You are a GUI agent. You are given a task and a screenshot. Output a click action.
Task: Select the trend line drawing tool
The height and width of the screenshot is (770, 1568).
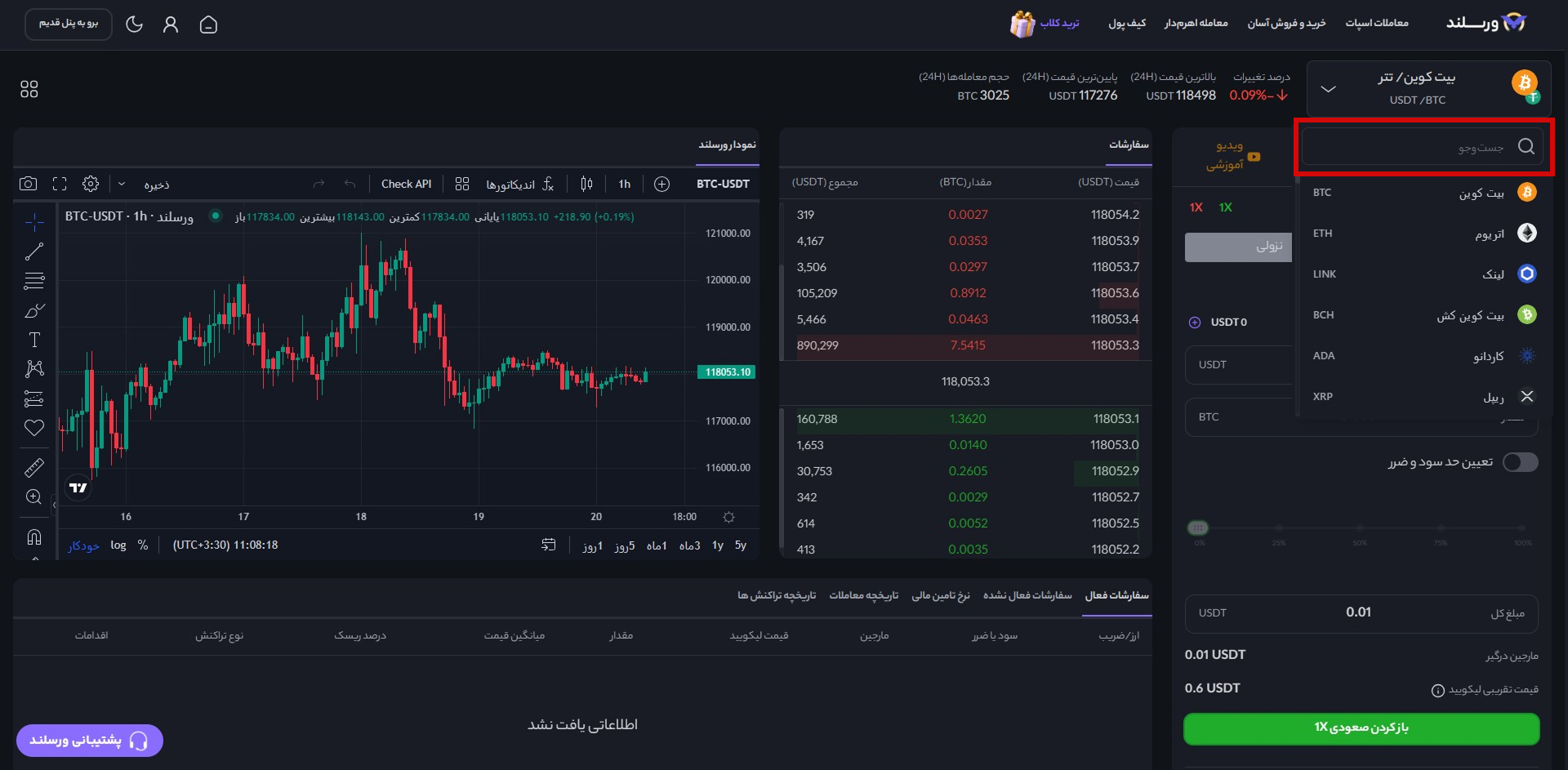point(33,251)
